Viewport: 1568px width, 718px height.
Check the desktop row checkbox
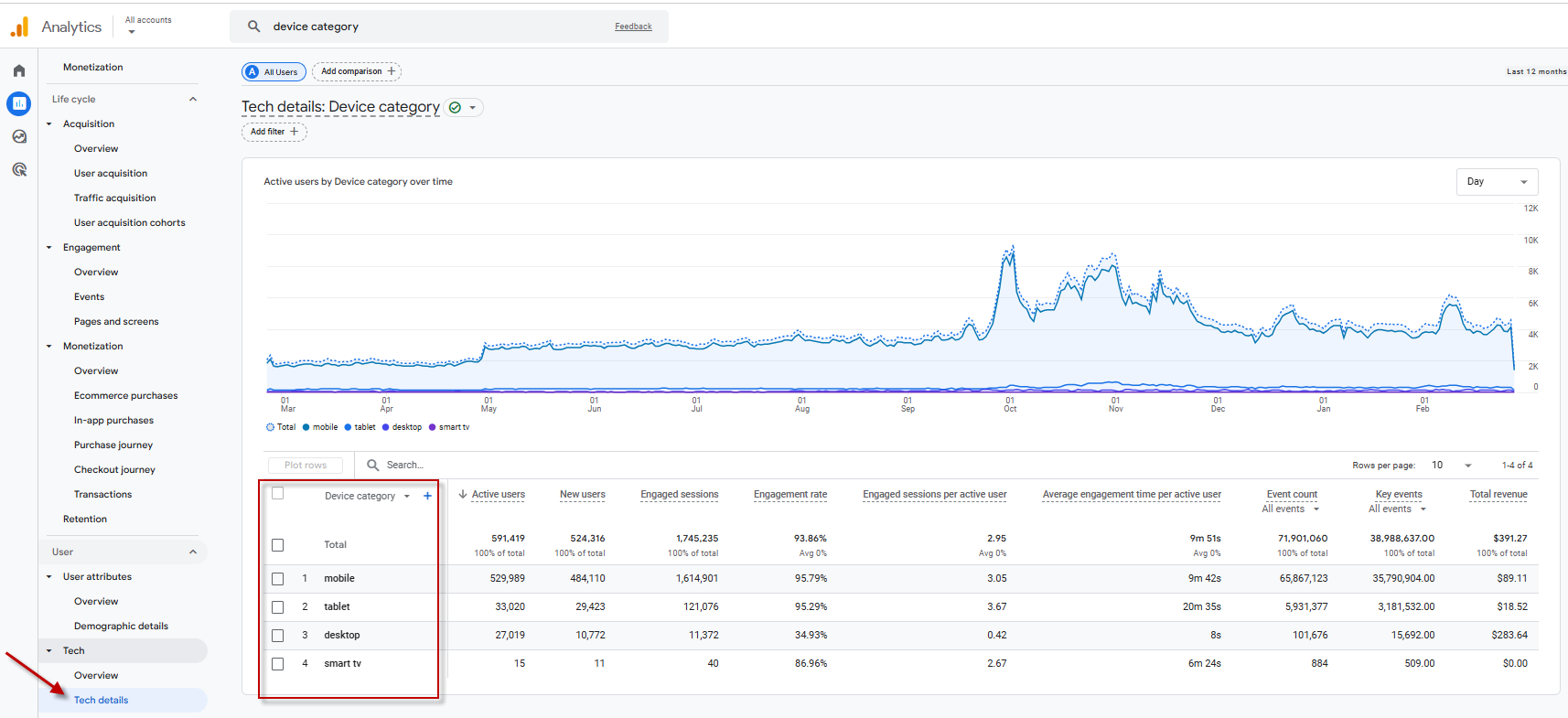(278, 636)
